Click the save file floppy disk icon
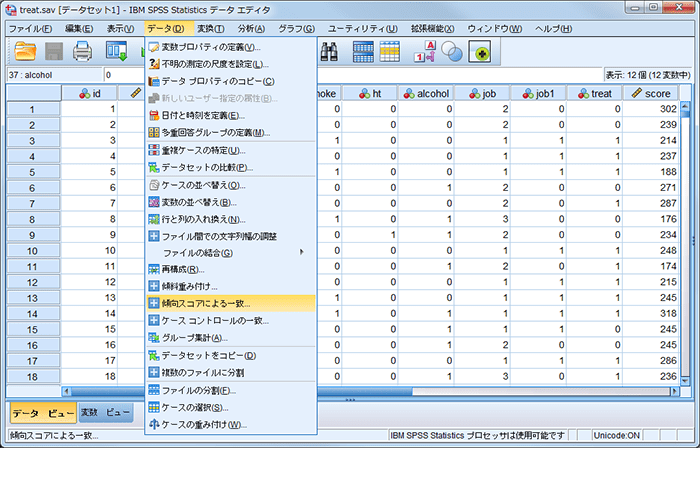700x500 pixels. (x=54, y=51)
